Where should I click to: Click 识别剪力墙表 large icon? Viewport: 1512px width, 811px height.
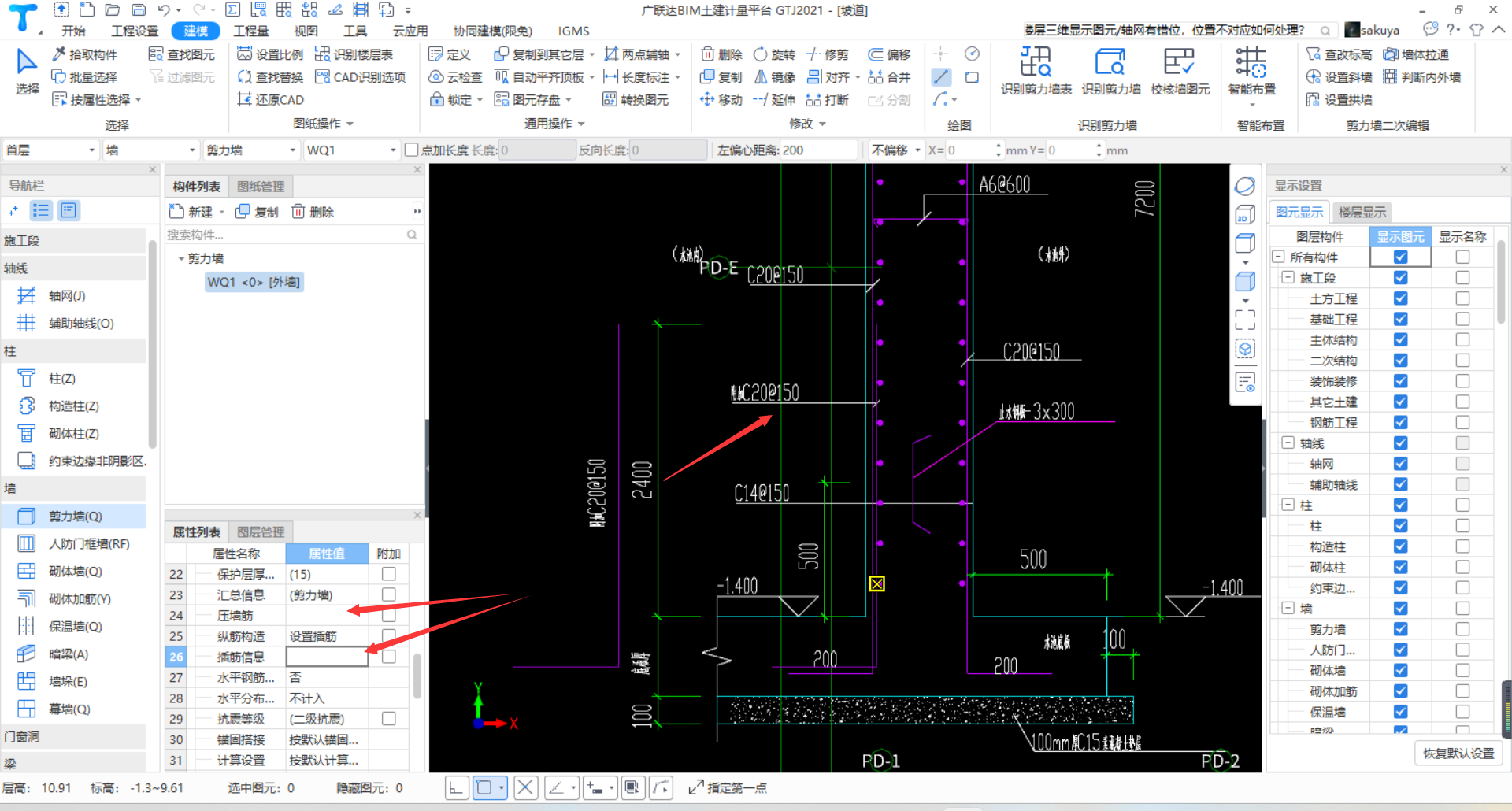coord(1036,71)
